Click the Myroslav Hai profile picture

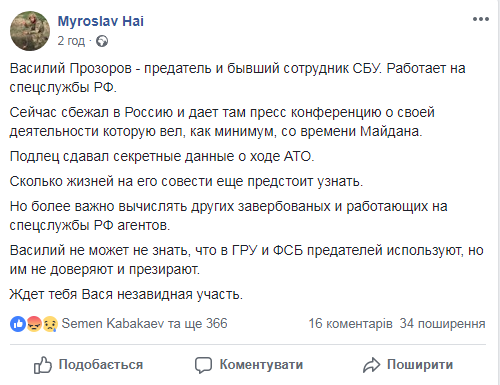tap(30, 31)
